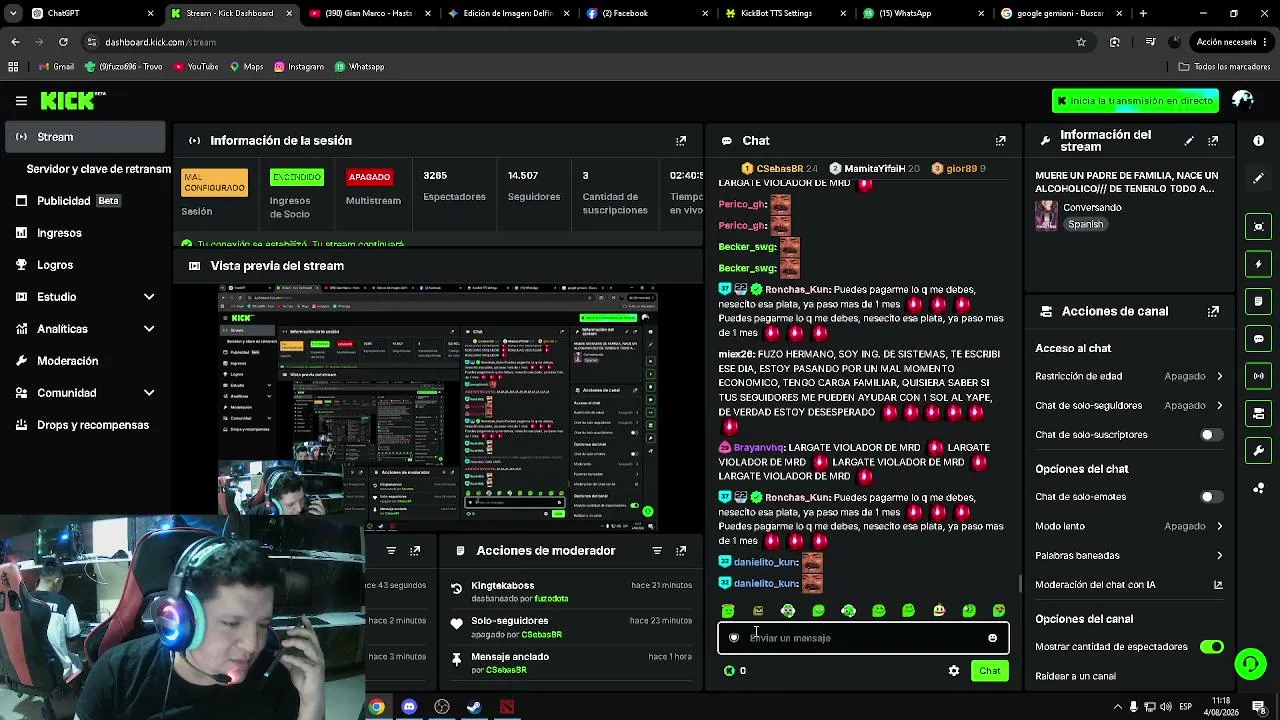Click the MAL CONFIGURADO session status badge
This screenshot has height=720, width=1280.
(x=214, y=182)
